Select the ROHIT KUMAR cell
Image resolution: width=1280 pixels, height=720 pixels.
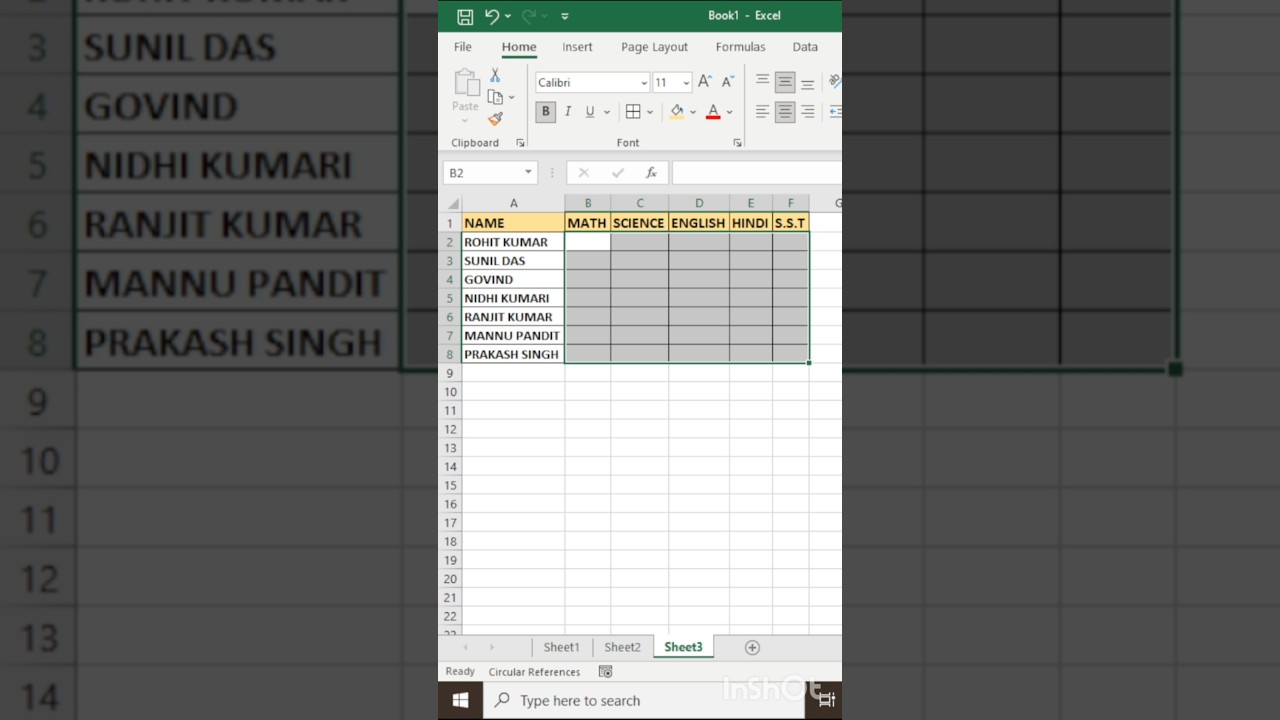513,242
